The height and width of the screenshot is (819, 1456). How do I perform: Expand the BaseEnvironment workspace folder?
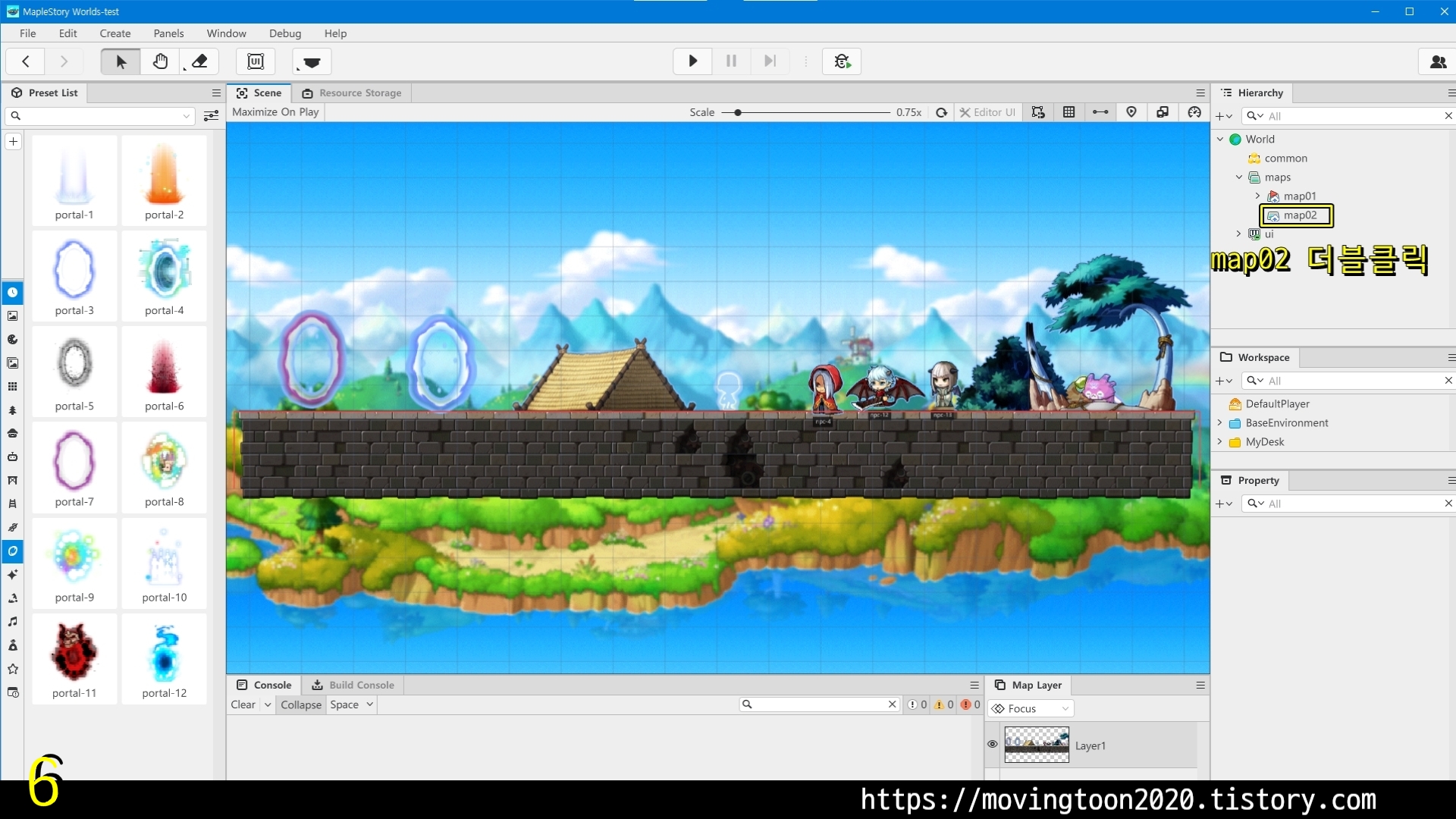coord(1220,423)
